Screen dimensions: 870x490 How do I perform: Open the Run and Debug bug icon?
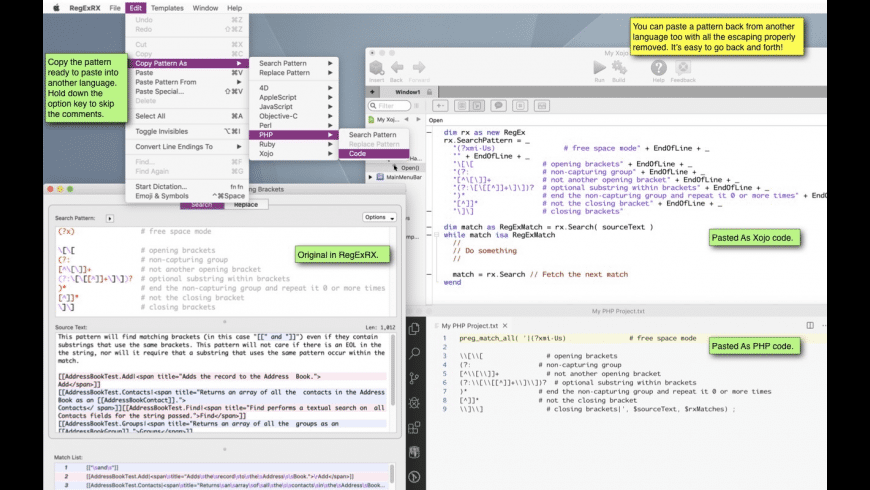(415, 402)
